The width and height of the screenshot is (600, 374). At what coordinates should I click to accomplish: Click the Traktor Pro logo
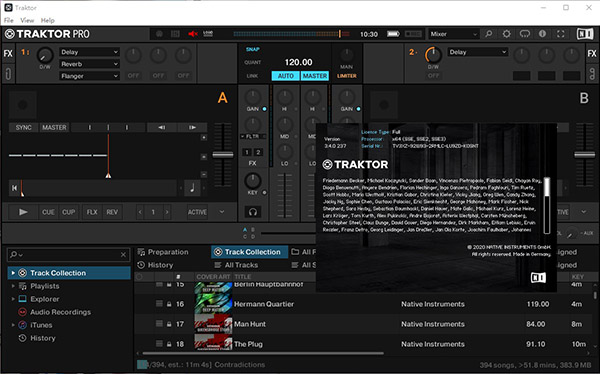coord(47,34)
